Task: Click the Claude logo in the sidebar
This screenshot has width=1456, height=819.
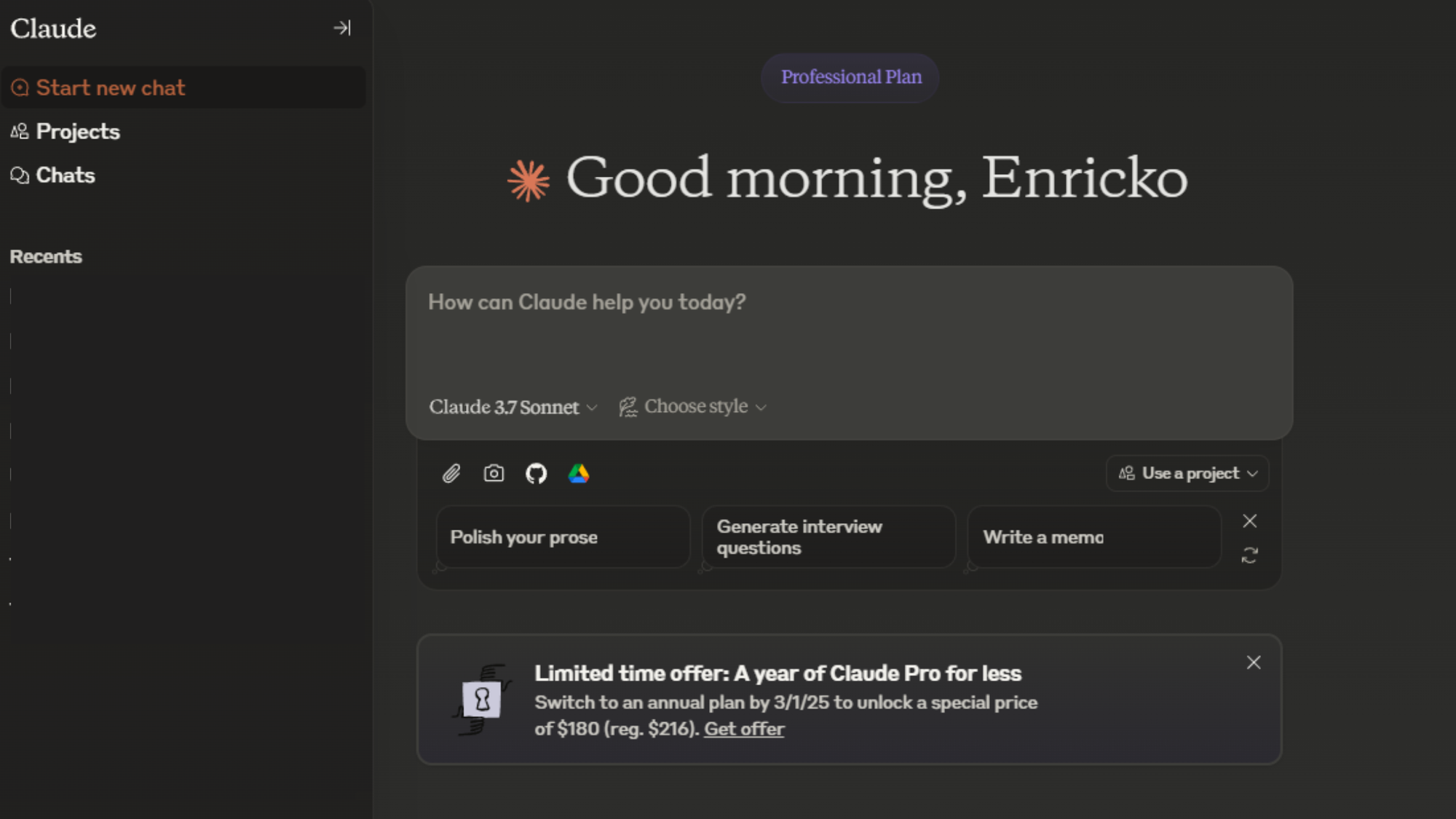Action: [53, 28]
